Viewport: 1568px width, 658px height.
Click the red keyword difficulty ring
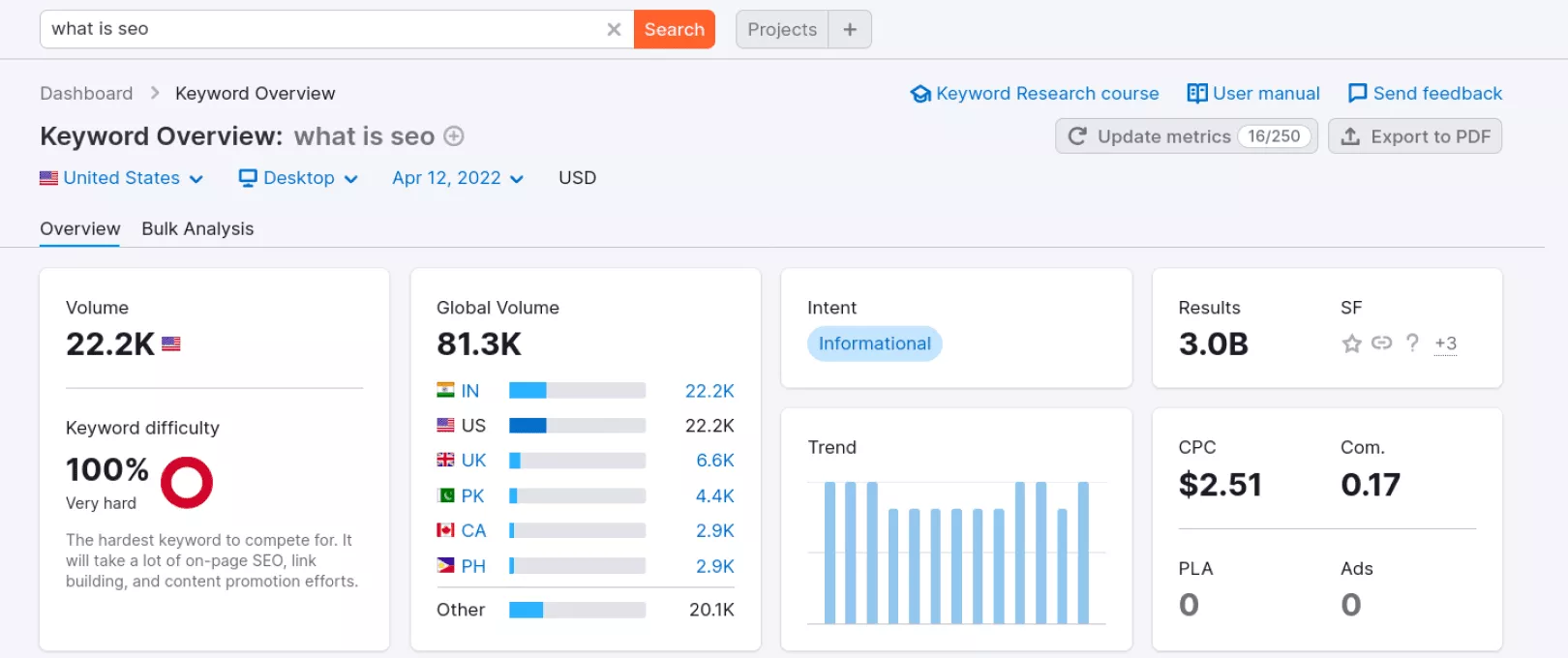187,482
